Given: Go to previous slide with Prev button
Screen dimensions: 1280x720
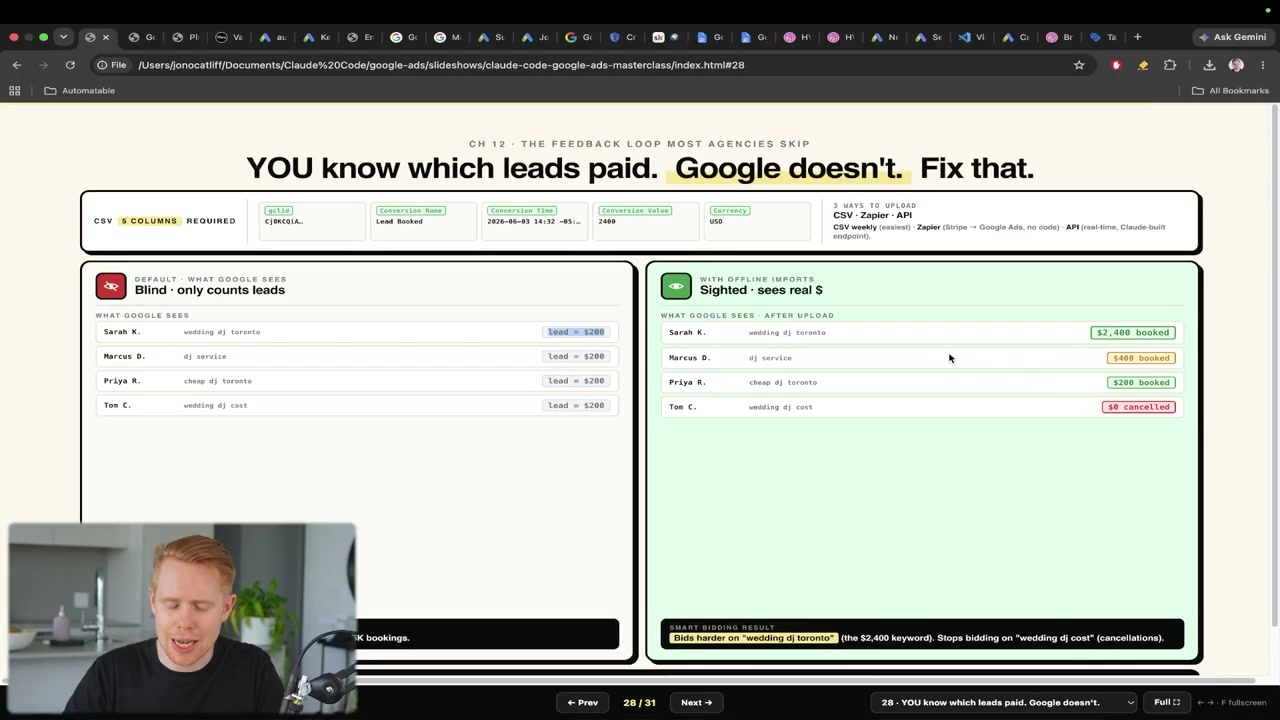Looking at the screenshot, I should [x=582, y=702].
